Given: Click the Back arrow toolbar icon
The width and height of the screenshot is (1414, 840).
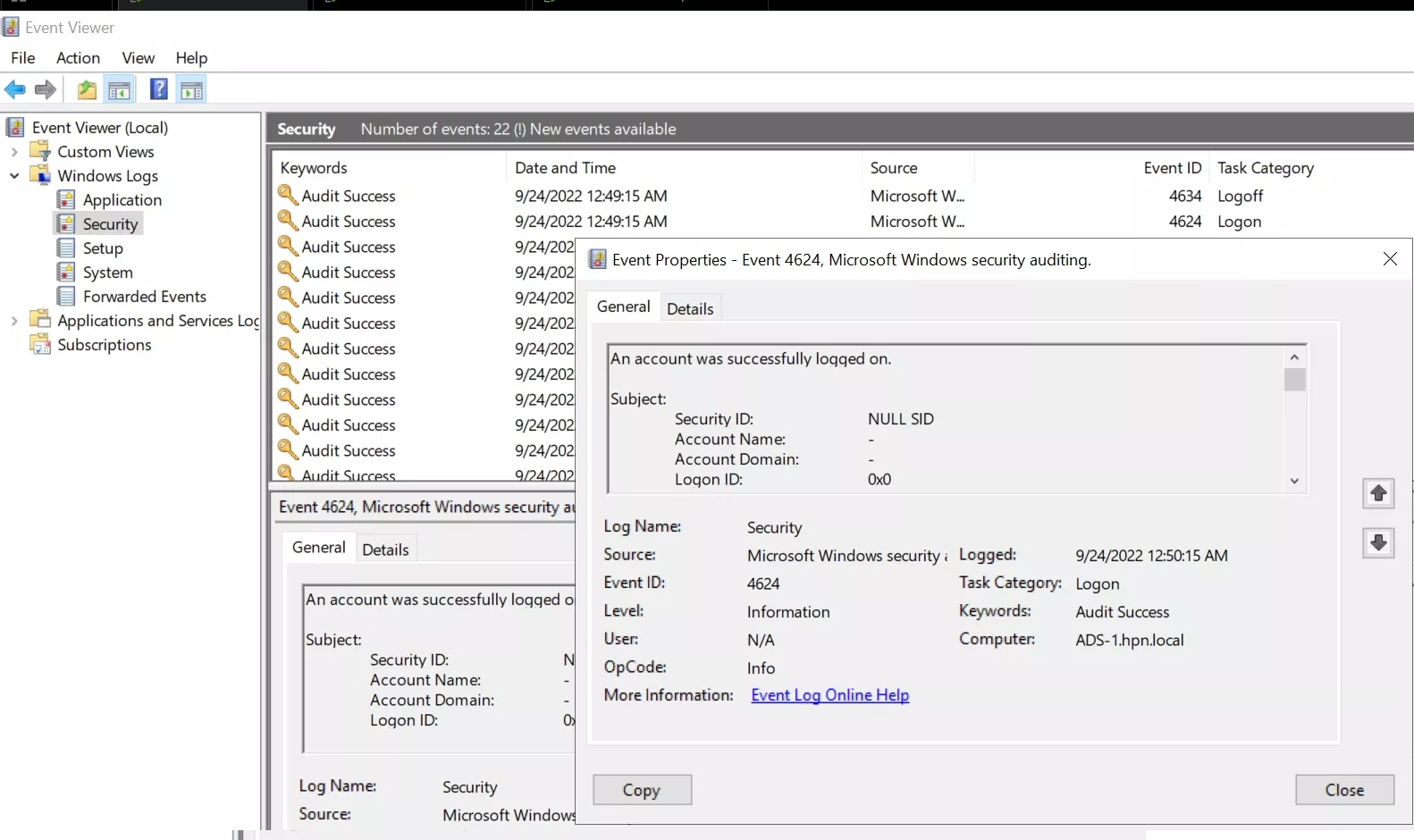Looking at the screenshot, I should (15, 89).
